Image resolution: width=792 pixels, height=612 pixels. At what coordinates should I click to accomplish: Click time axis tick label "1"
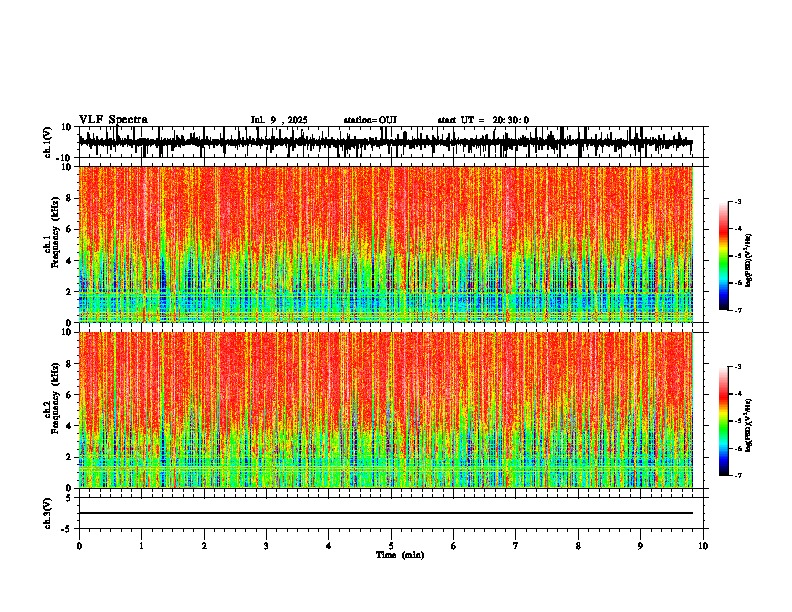point(141,546)
